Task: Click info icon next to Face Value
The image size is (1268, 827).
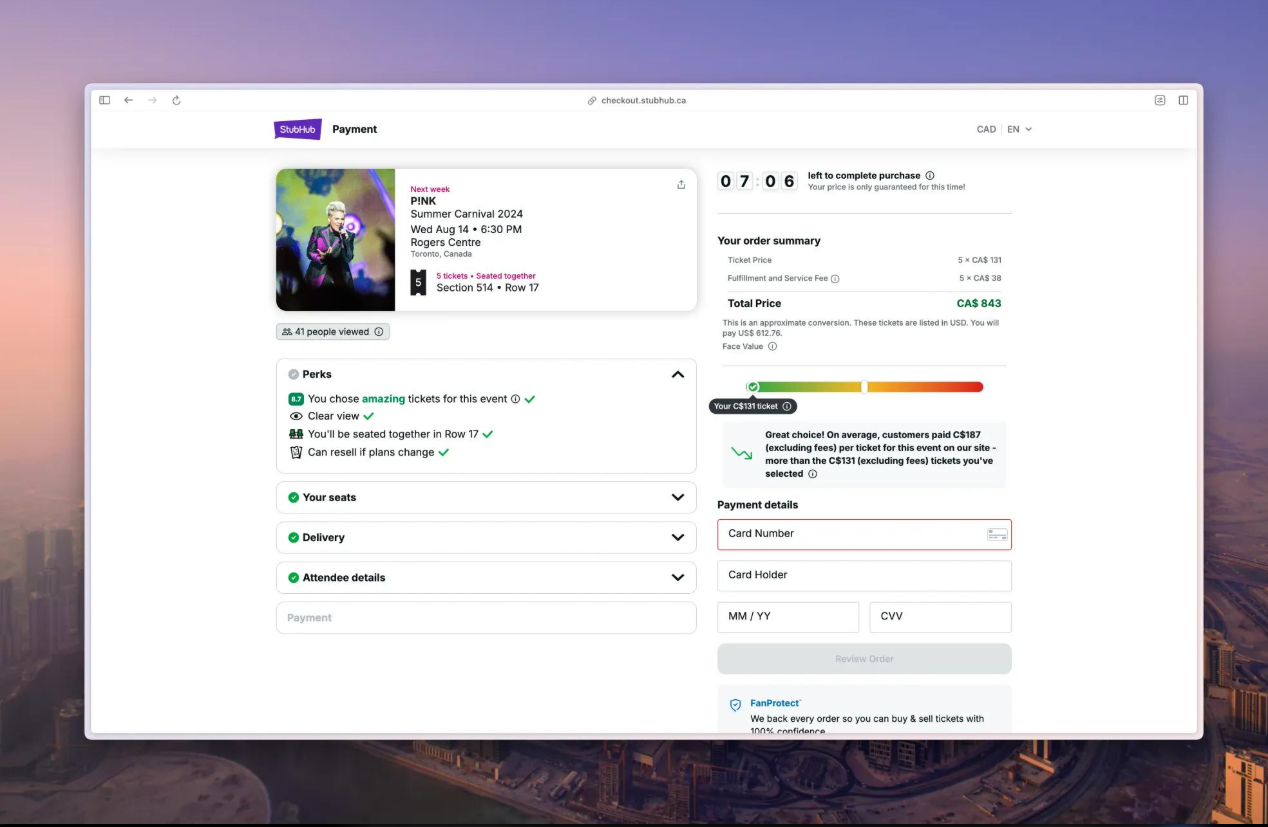Action: point(772,347)
